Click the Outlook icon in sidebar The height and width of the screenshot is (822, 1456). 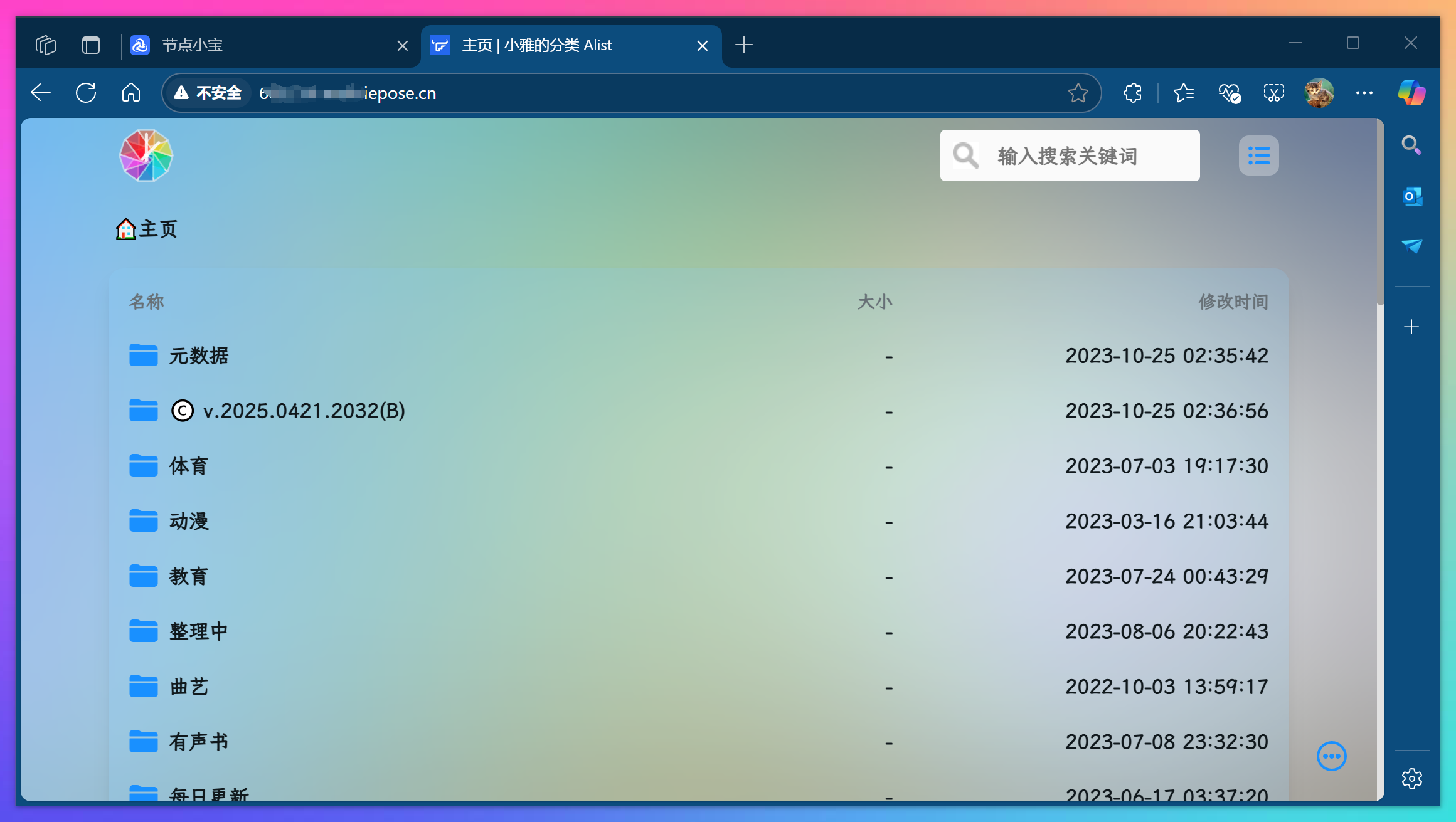coord(1411,196)
